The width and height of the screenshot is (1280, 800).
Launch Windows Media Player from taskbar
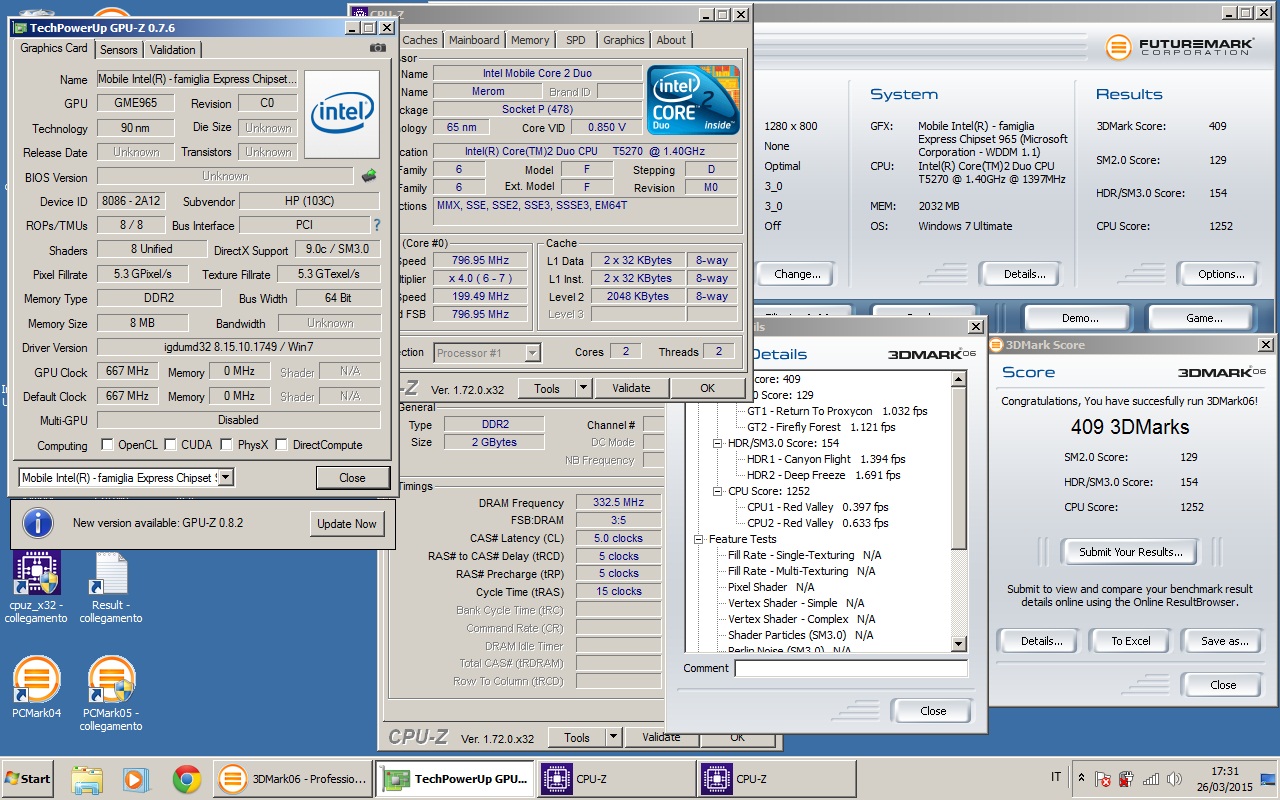(135, 779)
